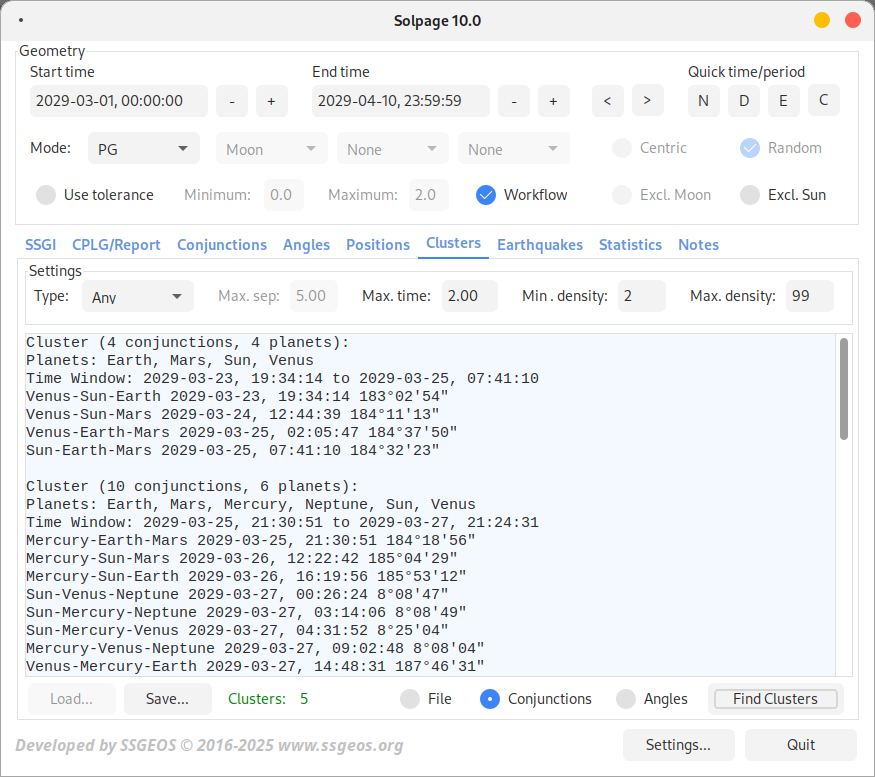
Task: Switch to the SSGI tab
Action: click(x=41, y=245)
